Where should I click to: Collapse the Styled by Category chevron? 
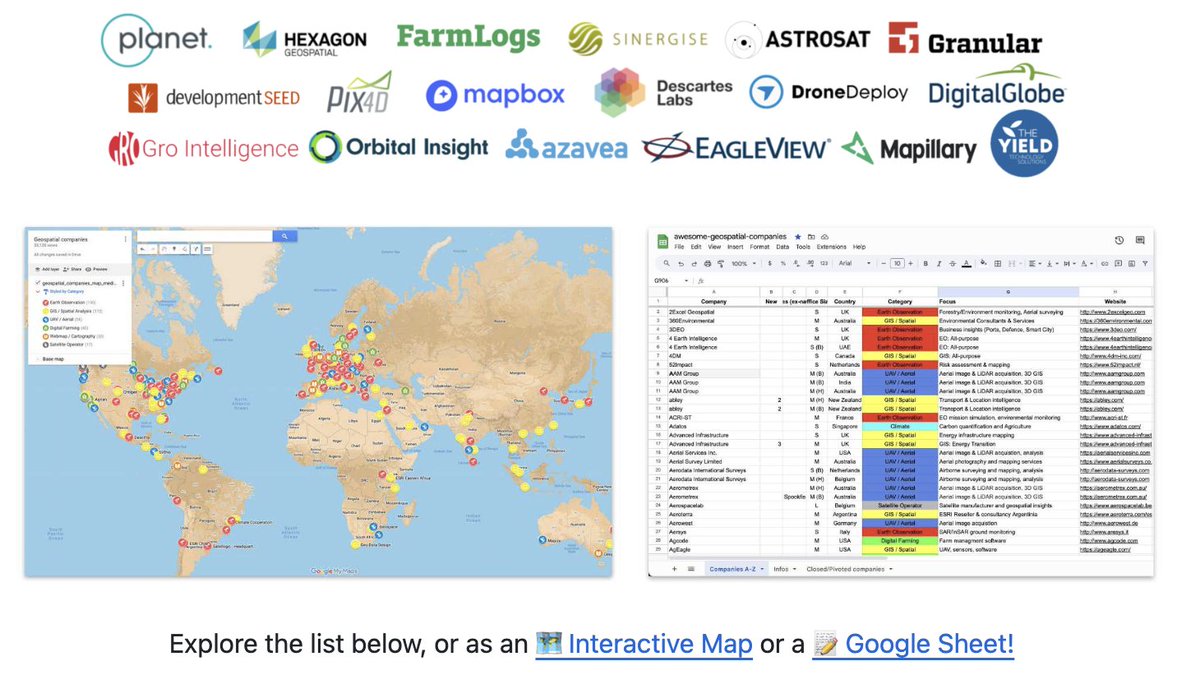pos(37,292)
